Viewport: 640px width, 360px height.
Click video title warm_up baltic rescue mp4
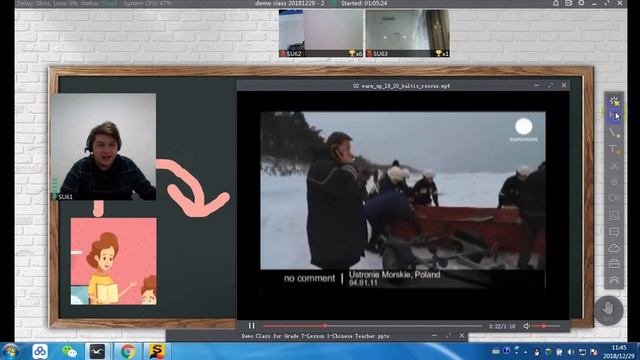tap(401, 86)
